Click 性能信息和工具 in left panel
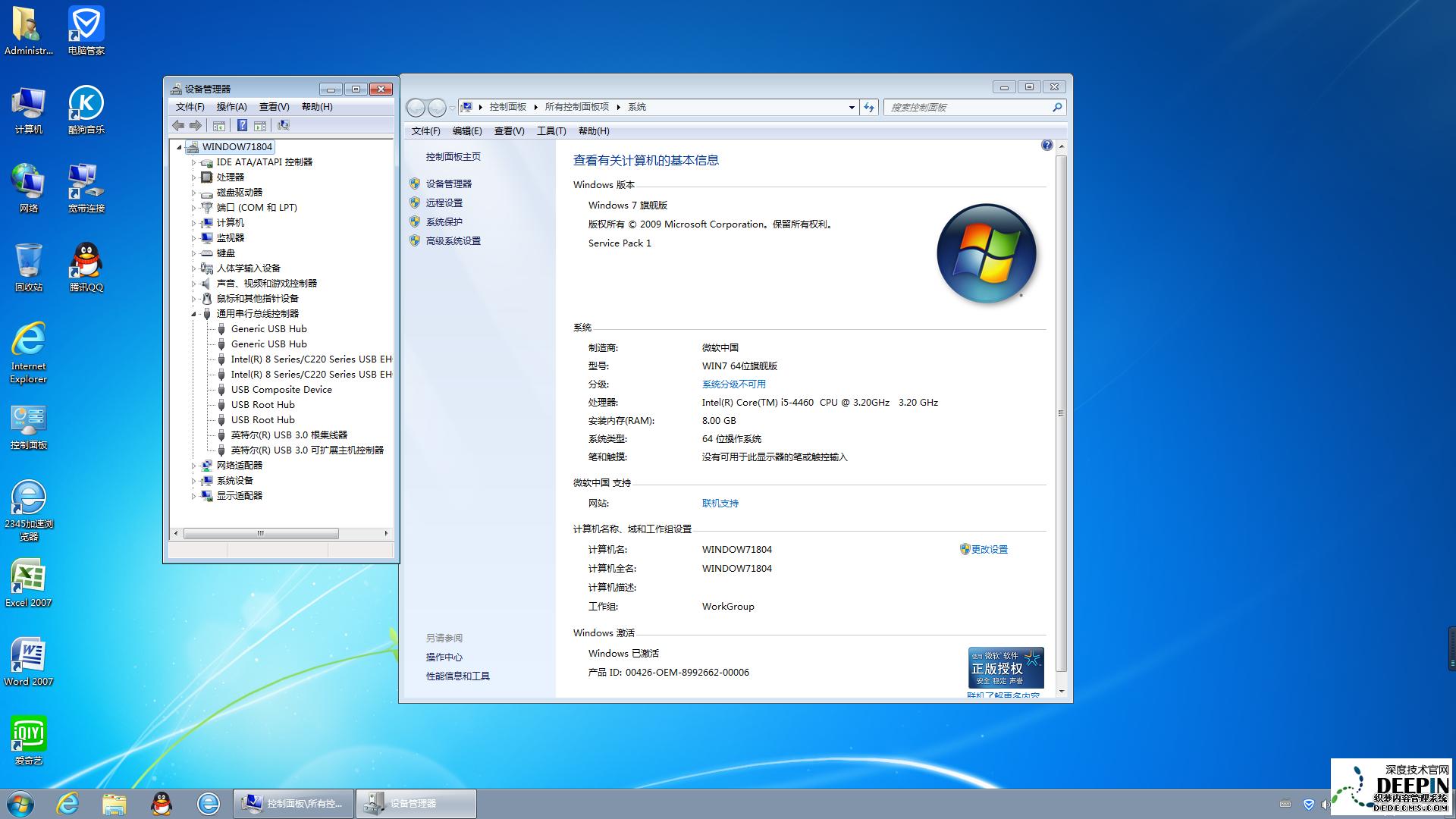The width and height of the screenshot is (1456, 819). (x=459, y=674)
